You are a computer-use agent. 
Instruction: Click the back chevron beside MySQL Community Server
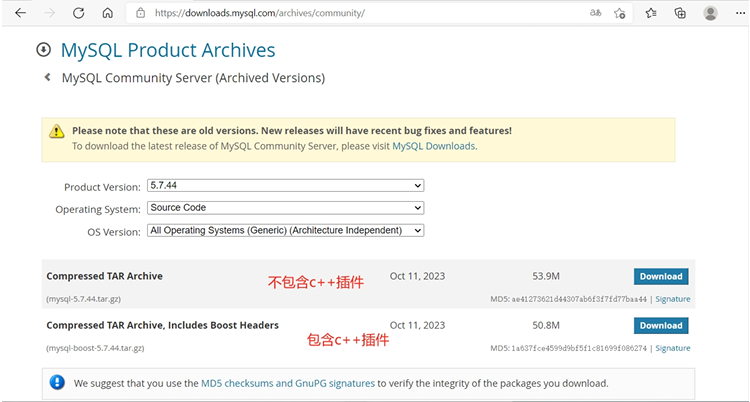click(x=47, y=77)
